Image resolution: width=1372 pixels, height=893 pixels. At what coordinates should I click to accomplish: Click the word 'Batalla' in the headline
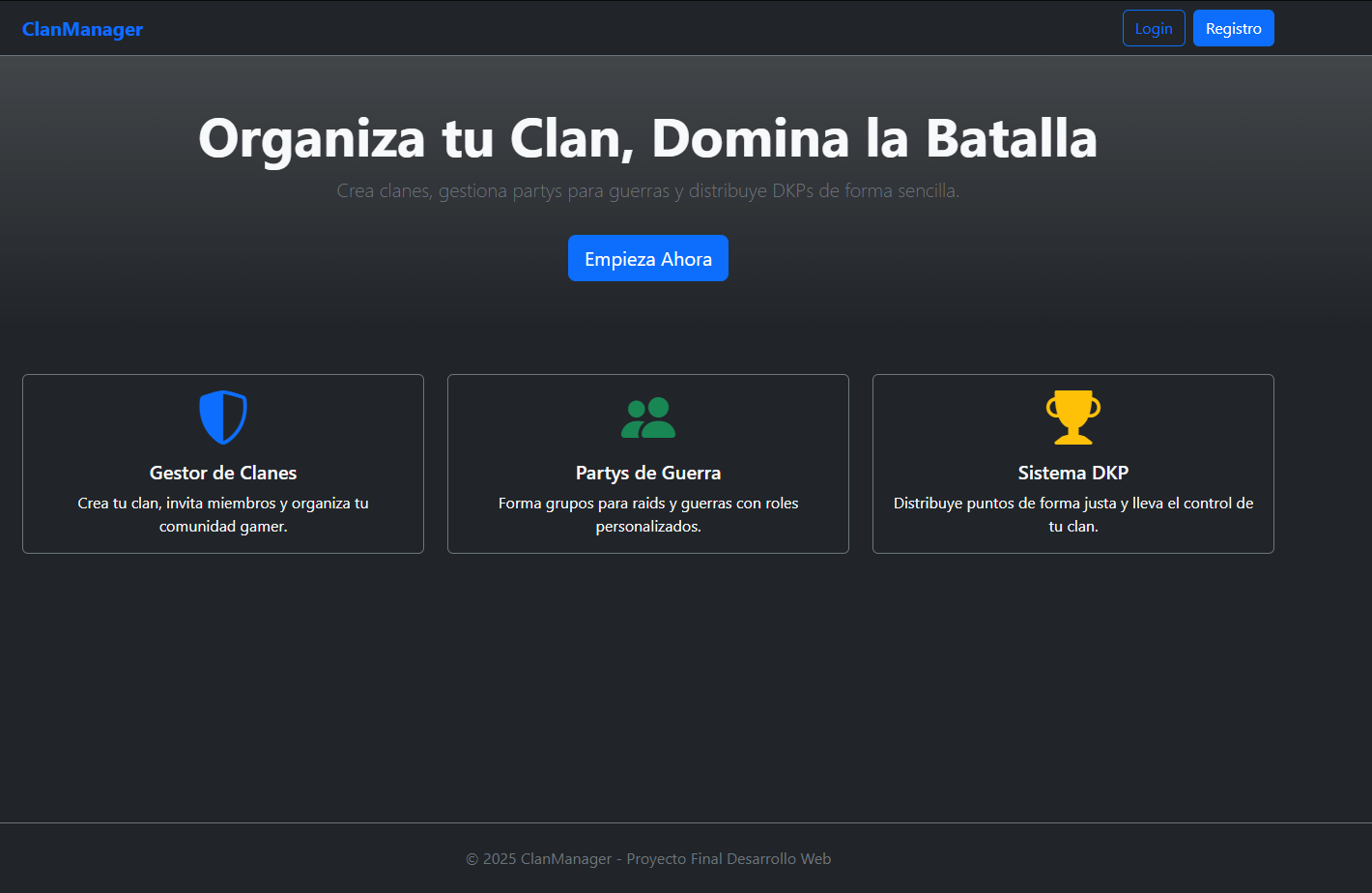coord(1011,138)
